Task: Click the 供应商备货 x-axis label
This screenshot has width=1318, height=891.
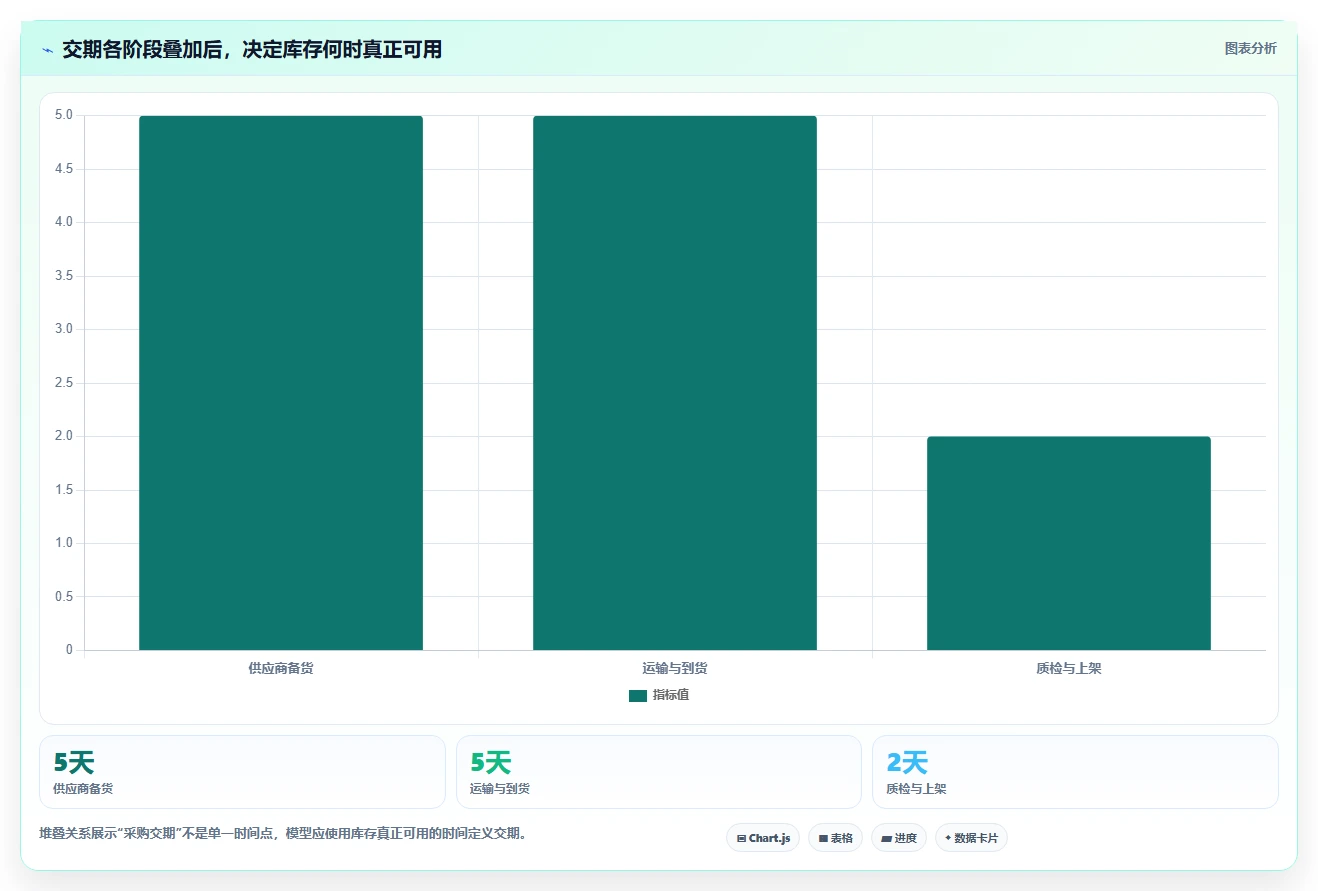Action: (x=281, y=668)
